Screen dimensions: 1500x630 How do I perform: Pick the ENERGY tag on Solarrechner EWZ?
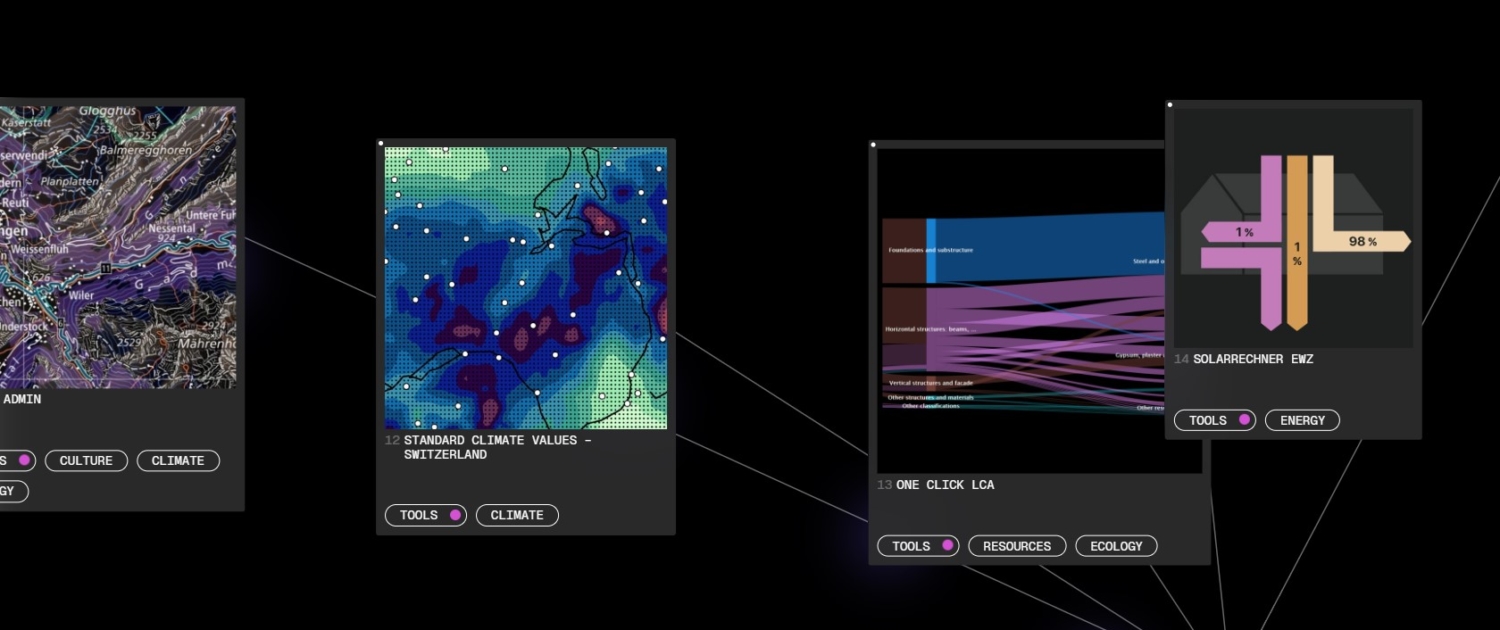click(1302, 420)
